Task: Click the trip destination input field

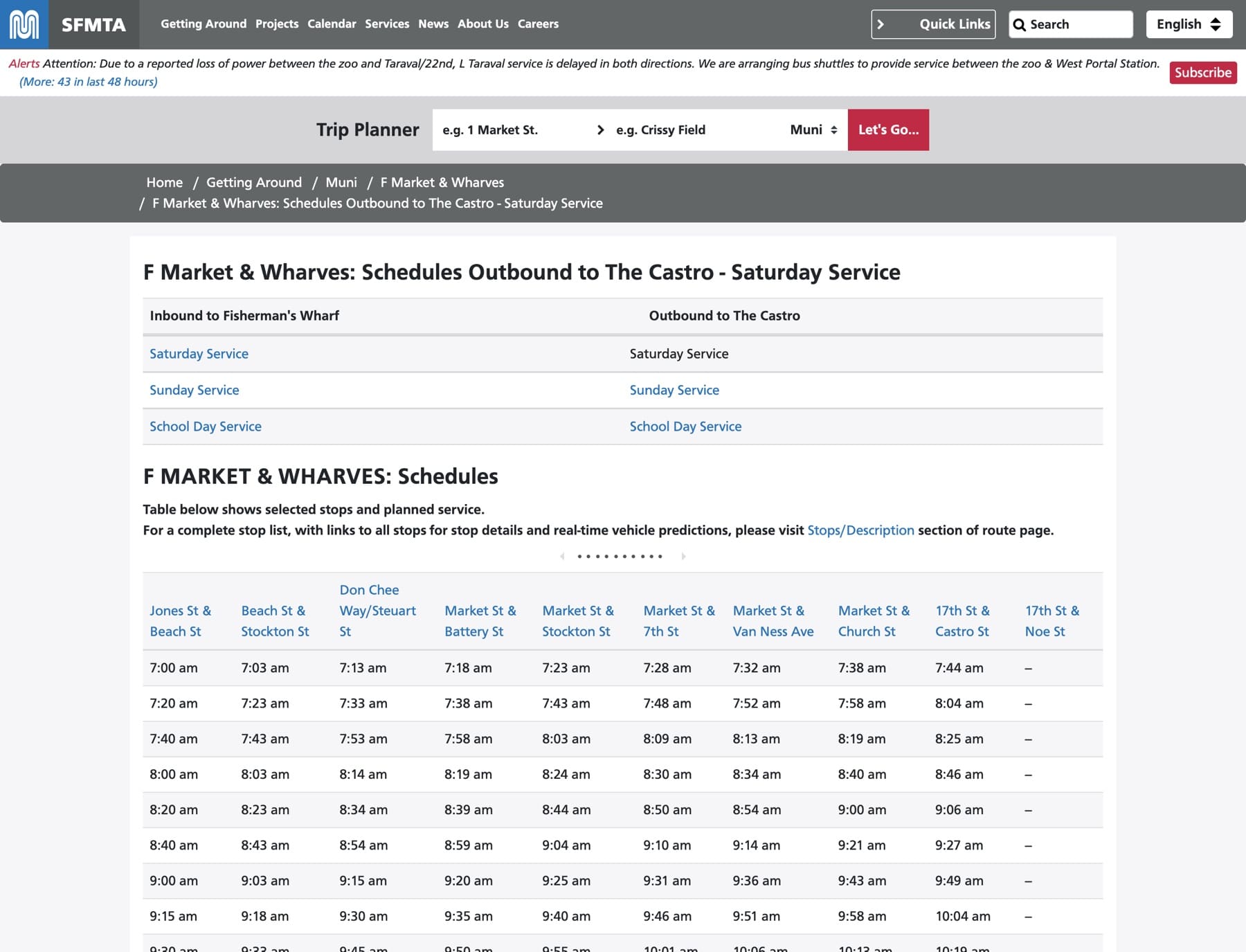Action: click(x=696, y=129)
